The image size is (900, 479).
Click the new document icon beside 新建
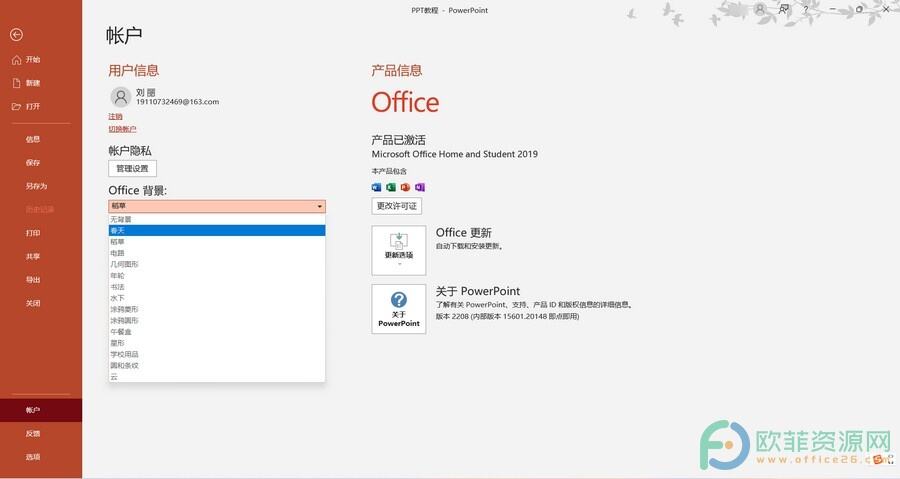(x=17, y=83)
